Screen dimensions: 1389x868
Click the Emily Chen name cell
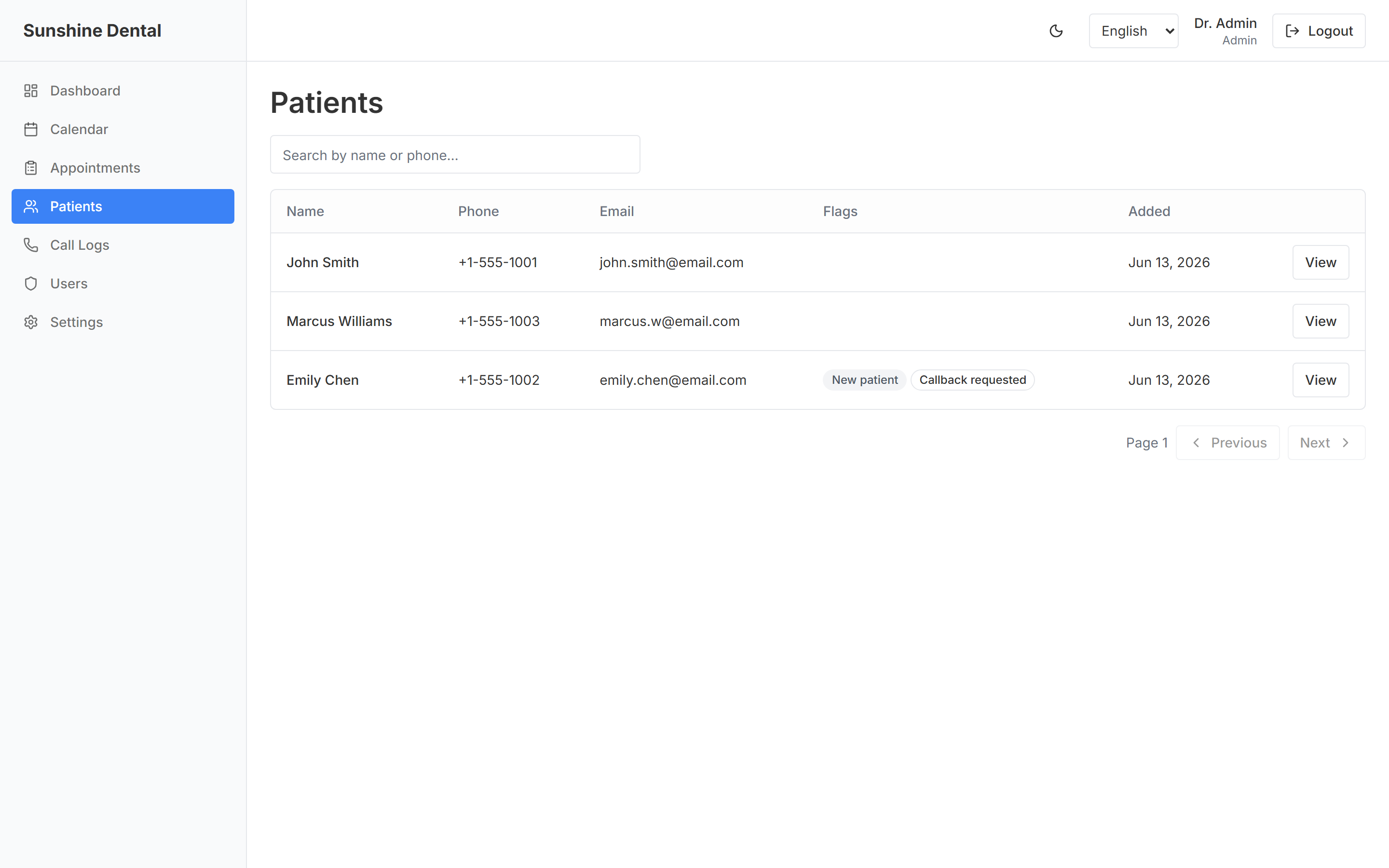323,380
